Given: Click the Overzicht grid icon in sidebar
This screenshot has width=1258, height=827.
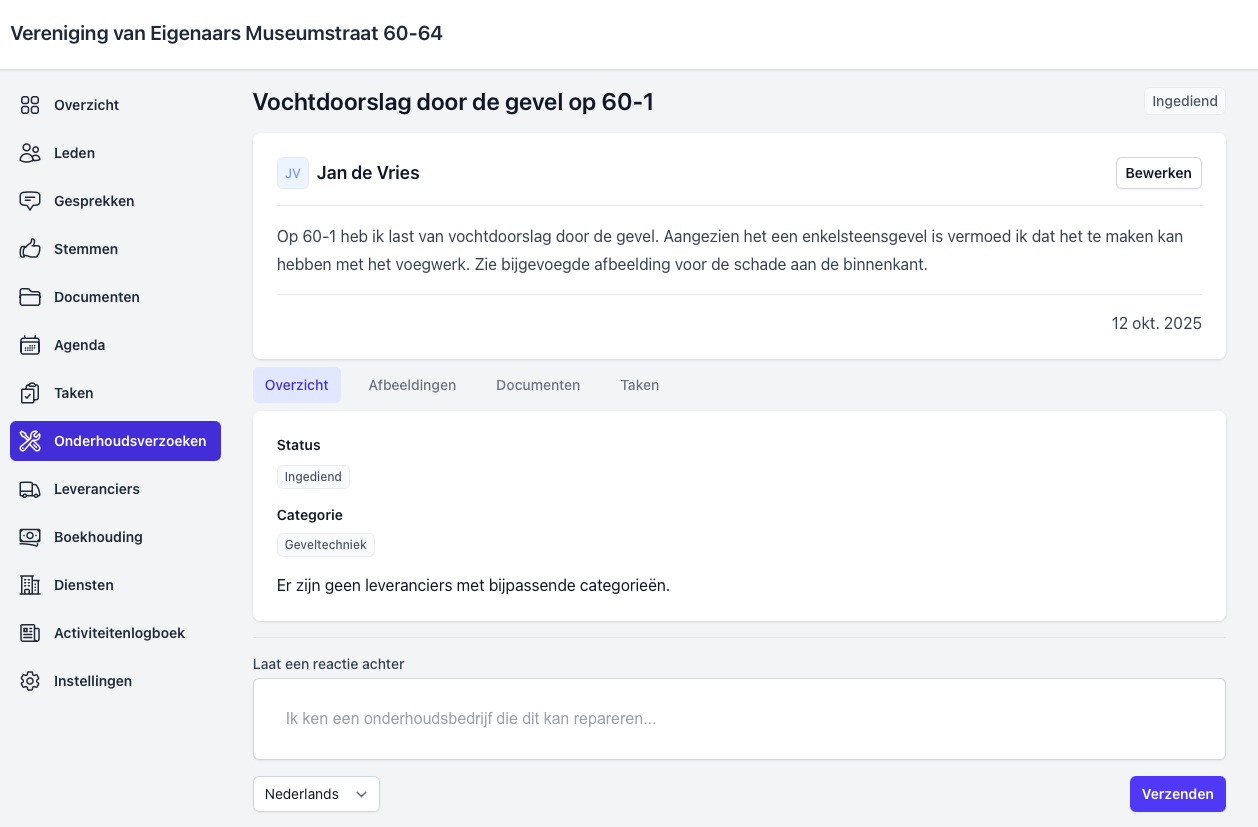Looking at the screenshot, I should tap(30, 105).
